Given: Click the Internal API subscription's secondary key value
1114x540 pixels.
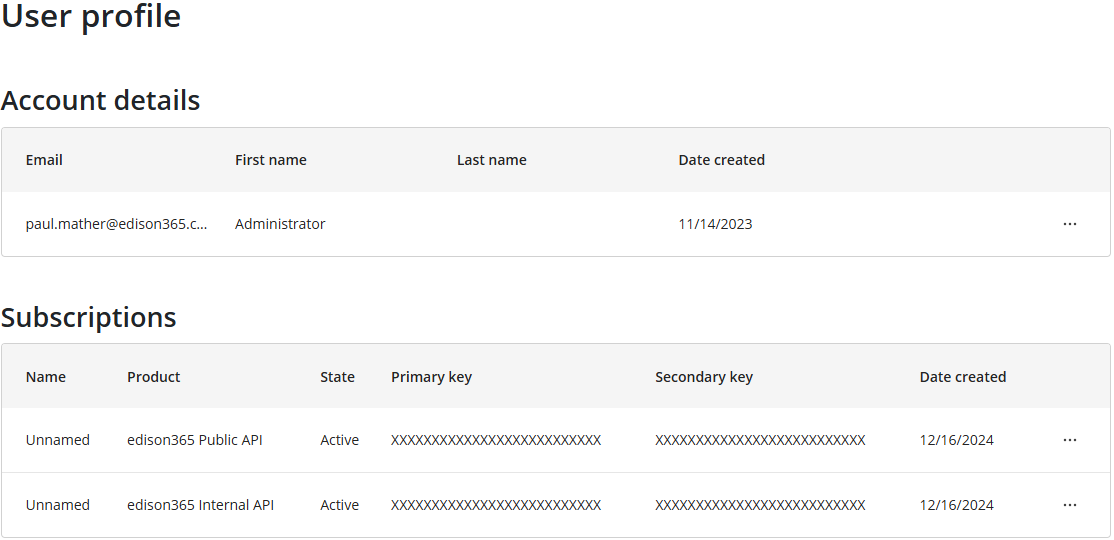Looking at the screenshot, I should point(760,505).
